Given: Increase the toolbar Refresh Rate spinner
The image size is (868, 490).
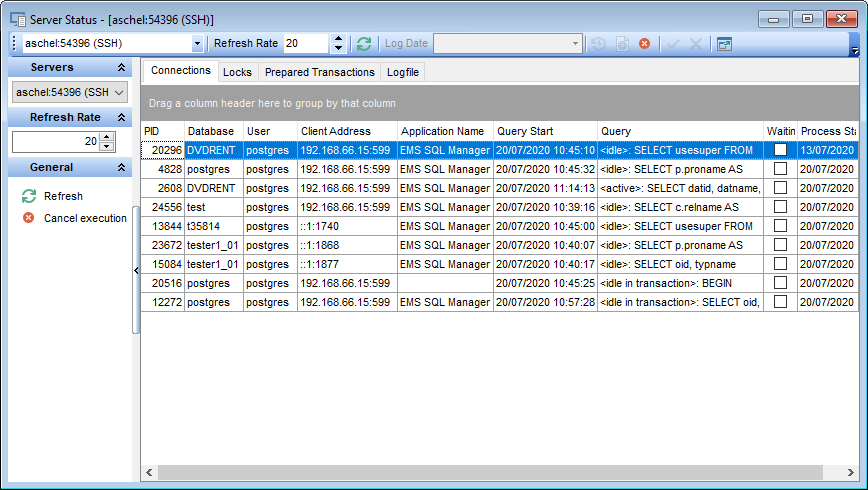Looking at the screenshot, I should click(338, 39).
